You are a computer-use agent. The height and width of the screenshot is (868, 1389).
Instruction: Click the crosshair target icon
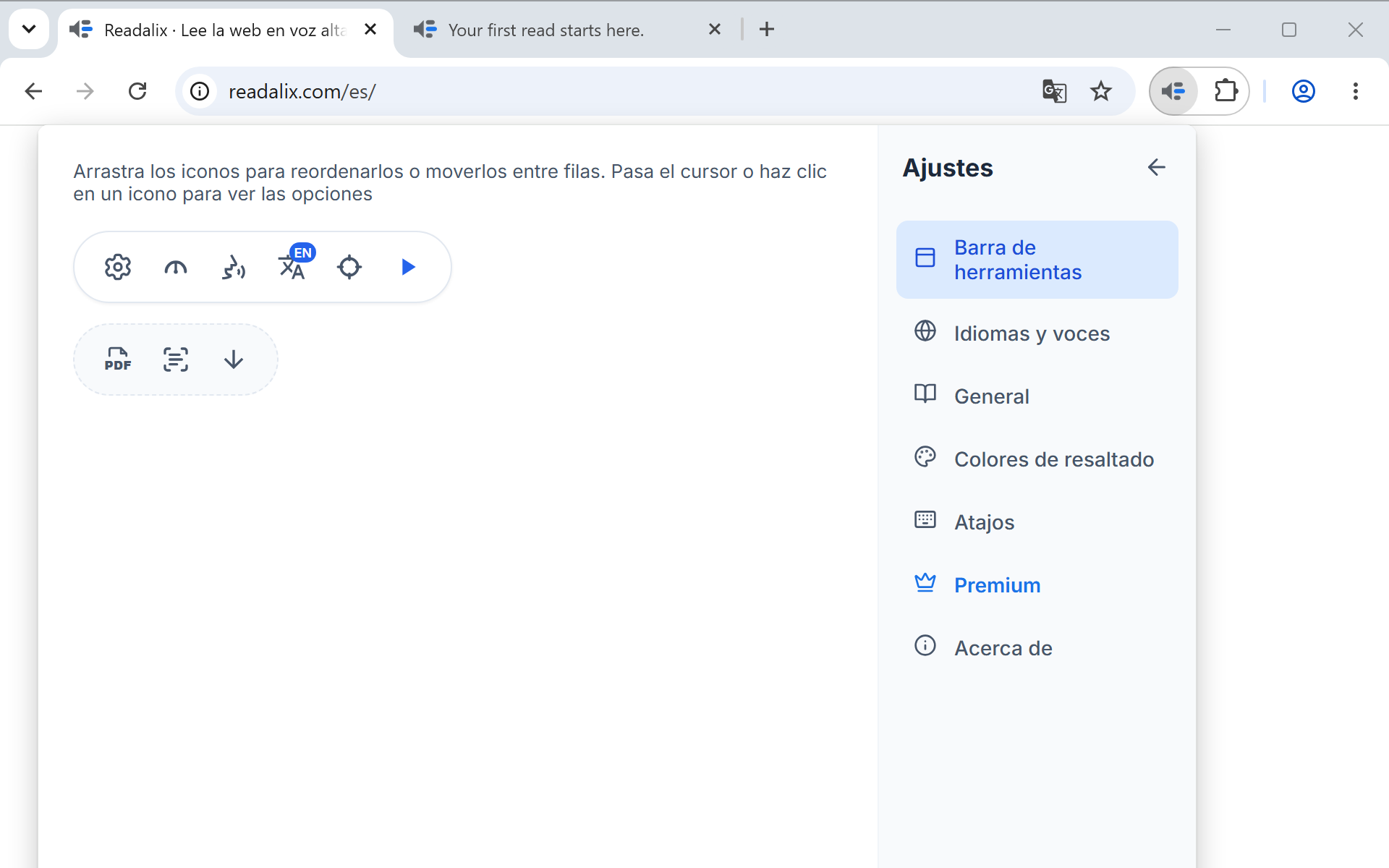pyautogui.click(x=349, y=267)
